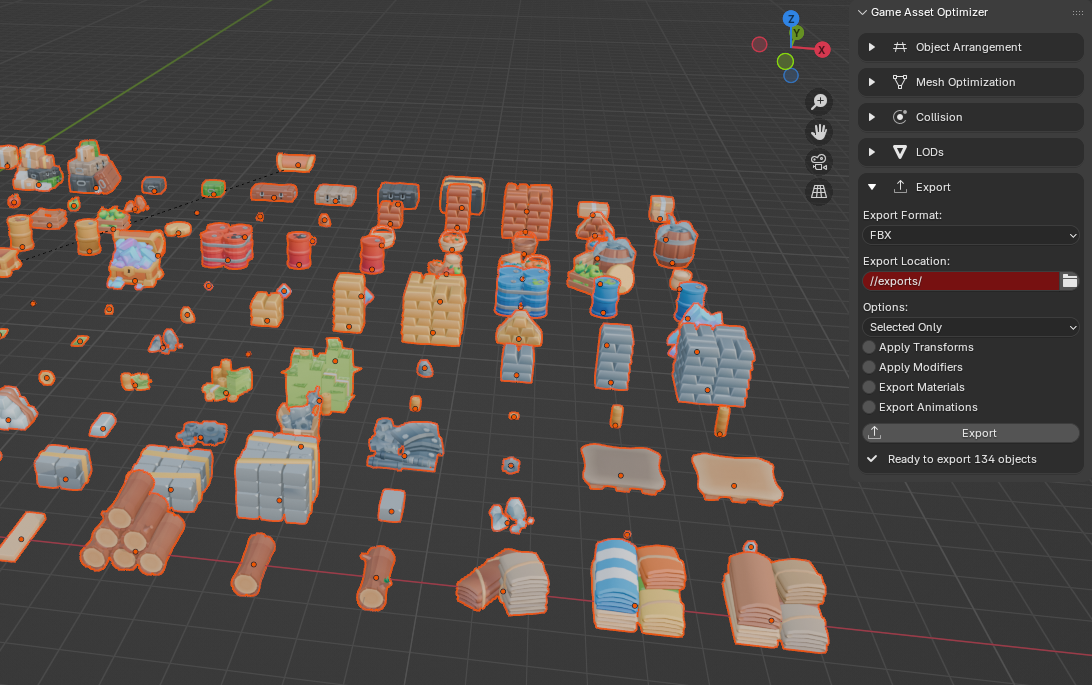Collapse the Game Asset Optimizer panel
The width and height of the screenshot is (1092, 685).
tap(862, 13)
